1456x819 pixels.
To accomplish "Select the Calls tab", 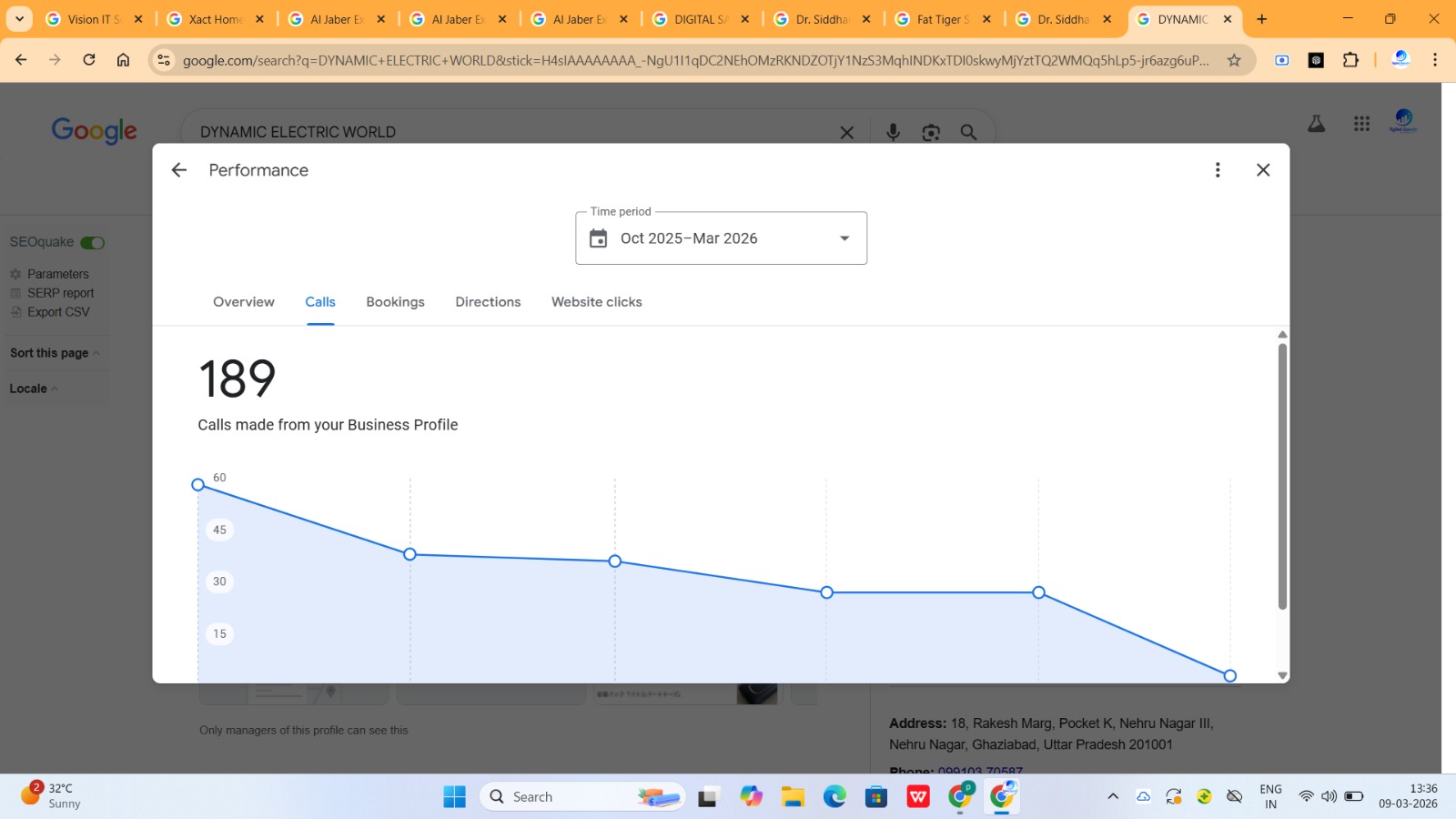I will [x=320, y=302].
